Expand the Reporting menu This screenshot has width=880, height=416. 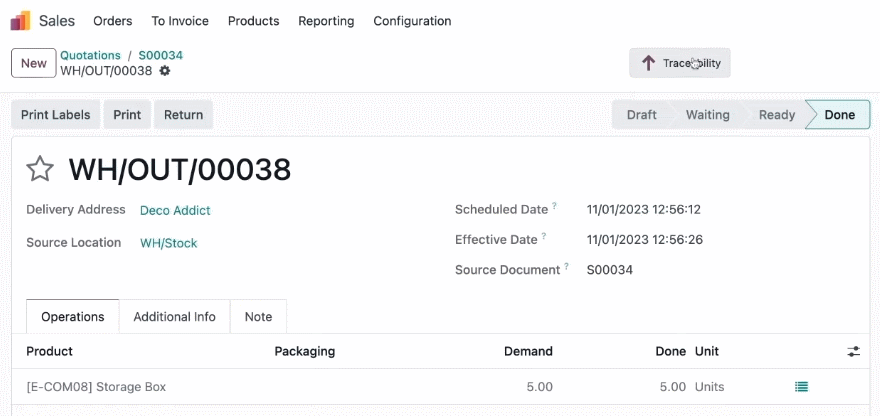click(326, 21)
